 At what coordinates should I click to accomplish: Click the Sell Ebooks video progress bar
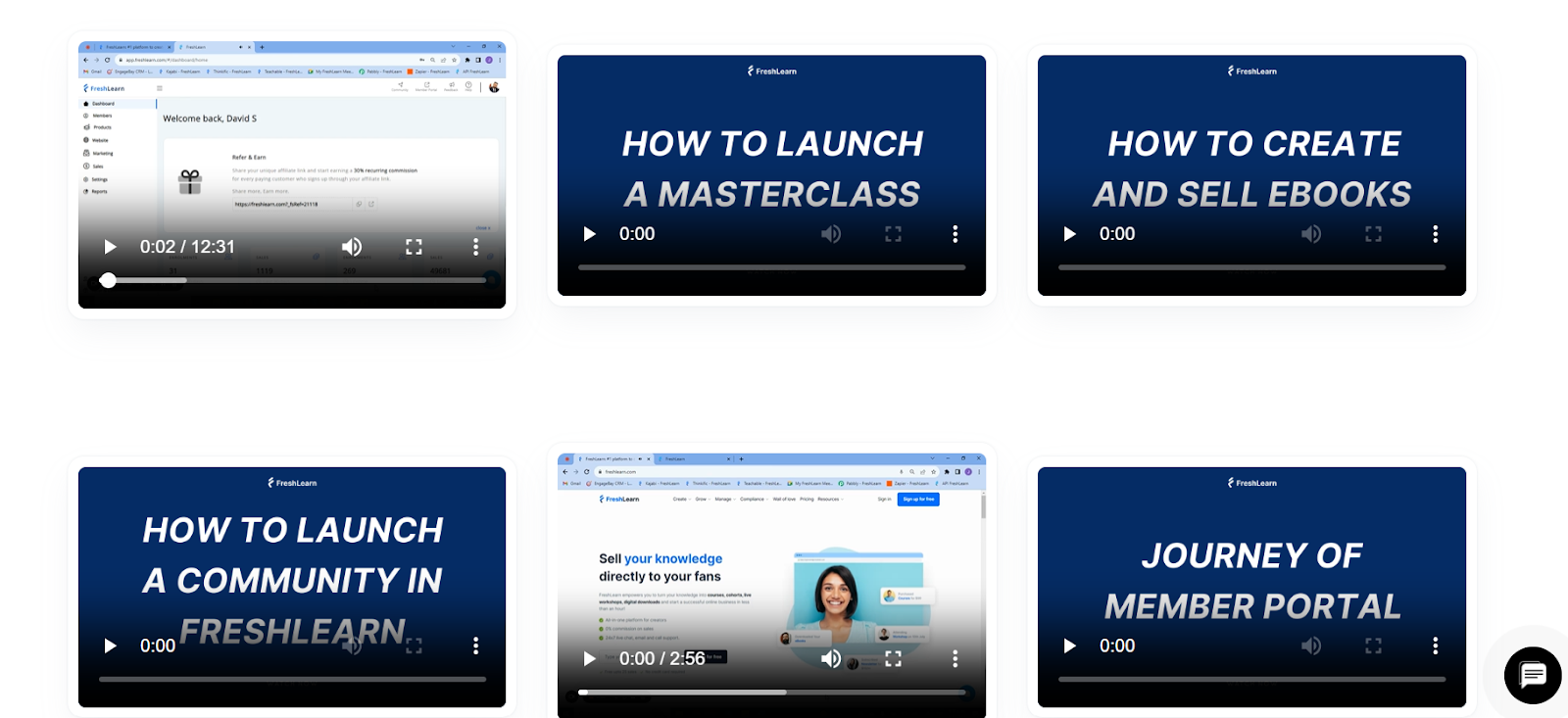1251,266
